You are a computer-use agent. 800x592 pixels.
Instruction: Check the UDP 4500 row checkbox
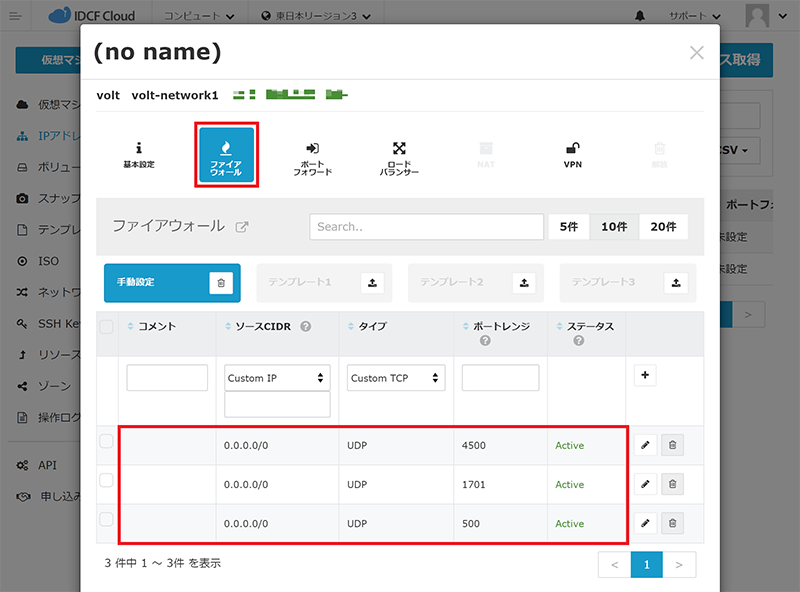click(107, 442)
